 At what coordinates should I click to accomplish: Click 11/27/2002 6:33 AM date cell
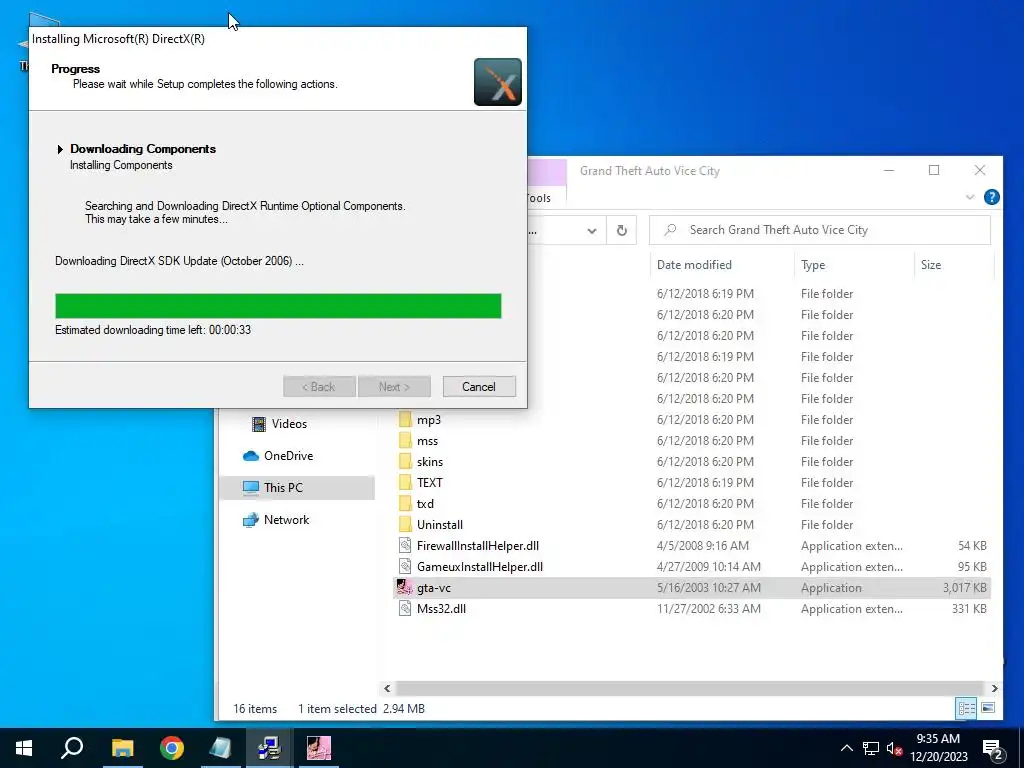pos(709,609)
